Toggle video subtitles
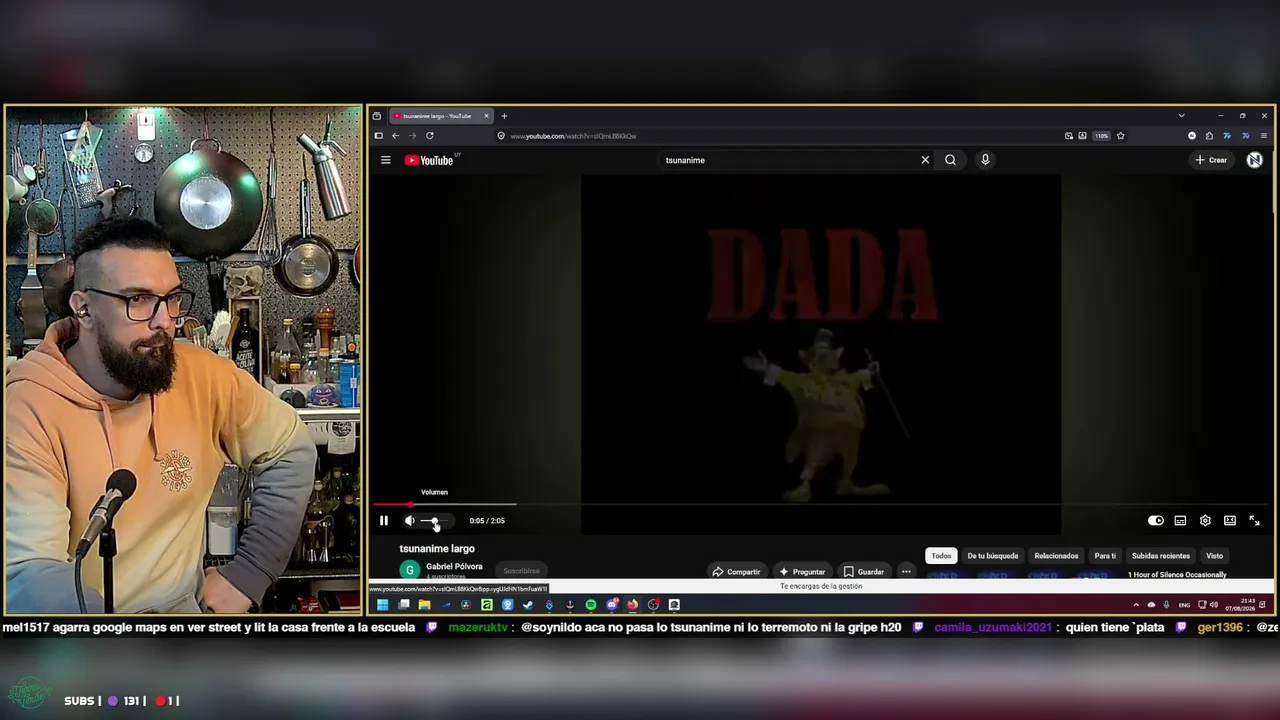Image resolution: width=1280 pixels, height=720 pixels. 1180,521
